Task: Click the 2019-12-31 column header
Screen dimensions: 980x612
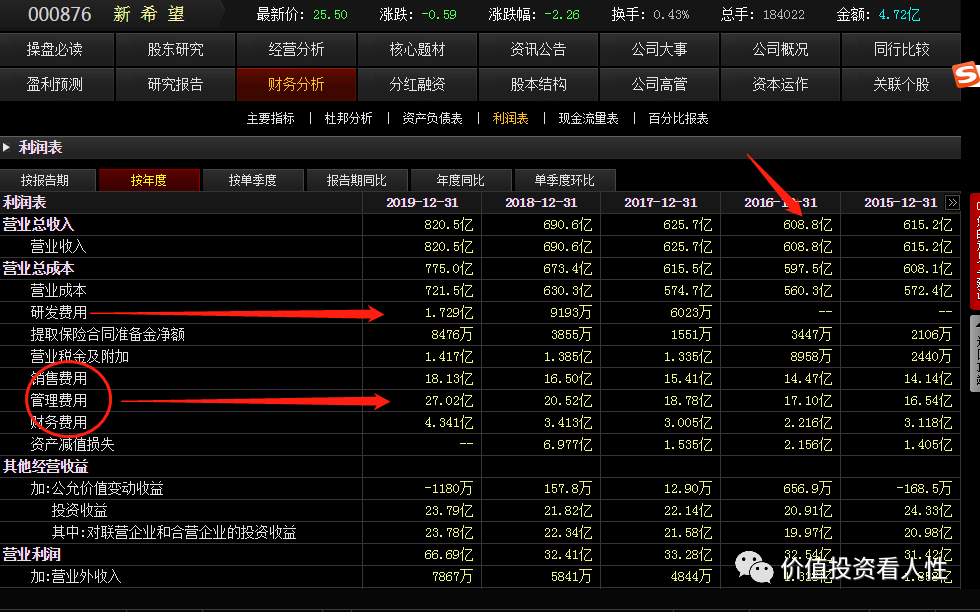Action: tap(422, 203)
